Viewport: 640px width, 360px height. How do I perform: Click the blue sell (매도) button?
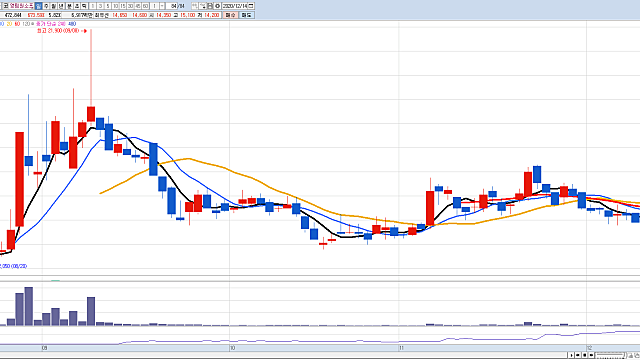(247, 15)
